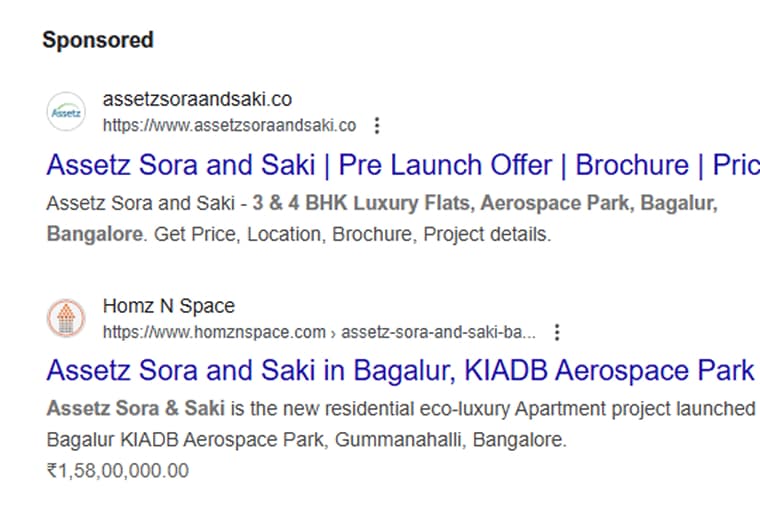760x520 pixels.
Task: Click the Get Price, Location, Brochure text
Action: (284, 235)
